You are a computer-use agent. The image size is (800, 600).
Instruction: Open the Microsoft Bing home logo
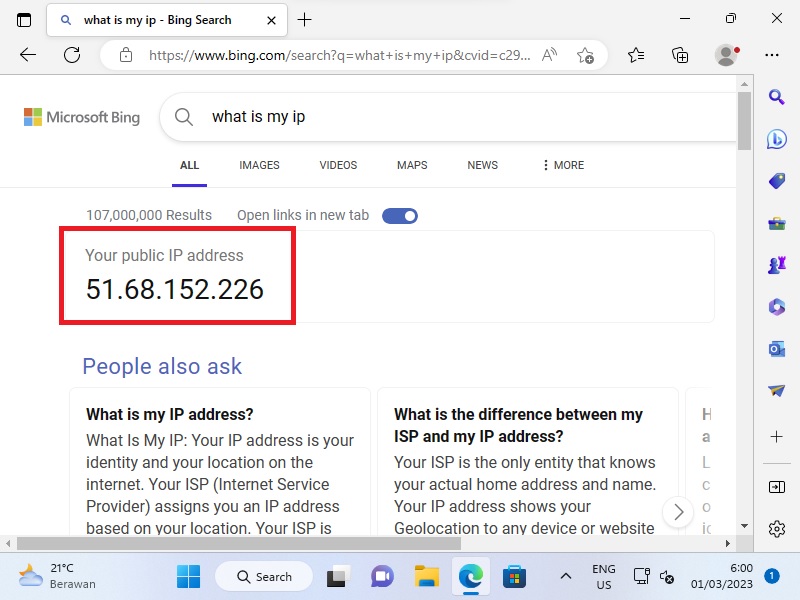(x=82, y=117)
